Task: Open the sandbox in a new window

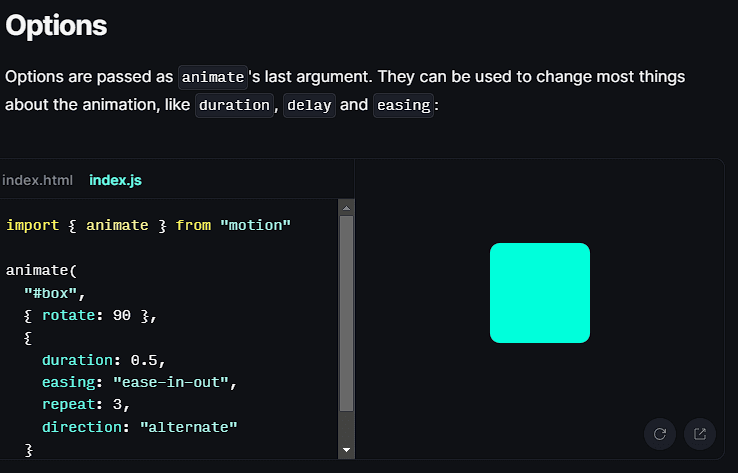Action: 700,433
